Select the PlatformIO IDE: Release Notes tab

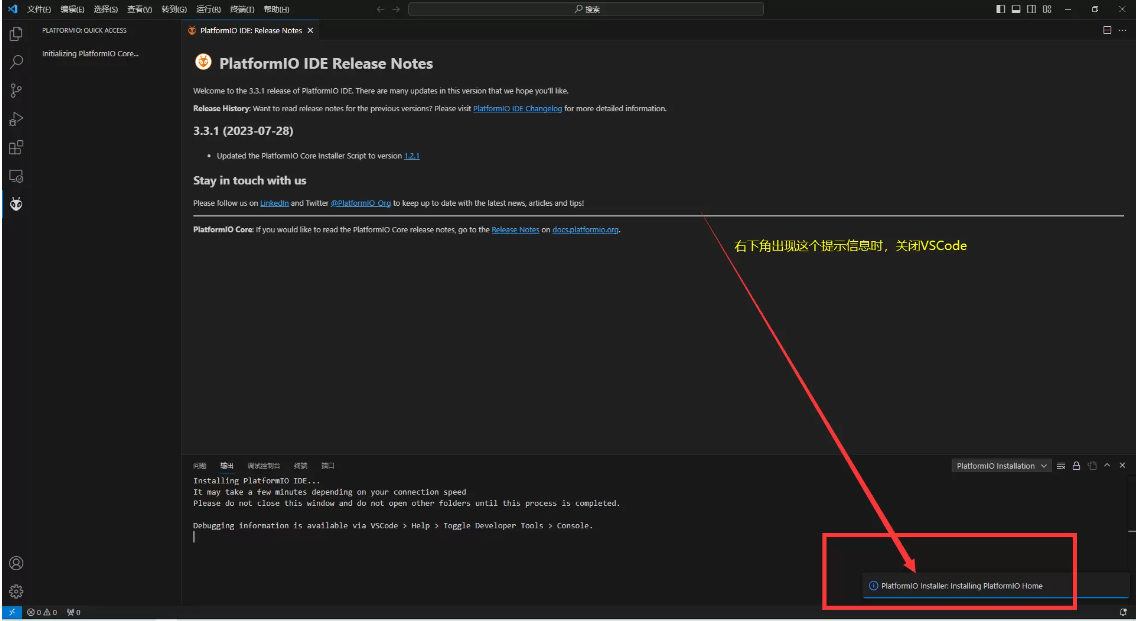pyautogui.click(x=251, y=30)
